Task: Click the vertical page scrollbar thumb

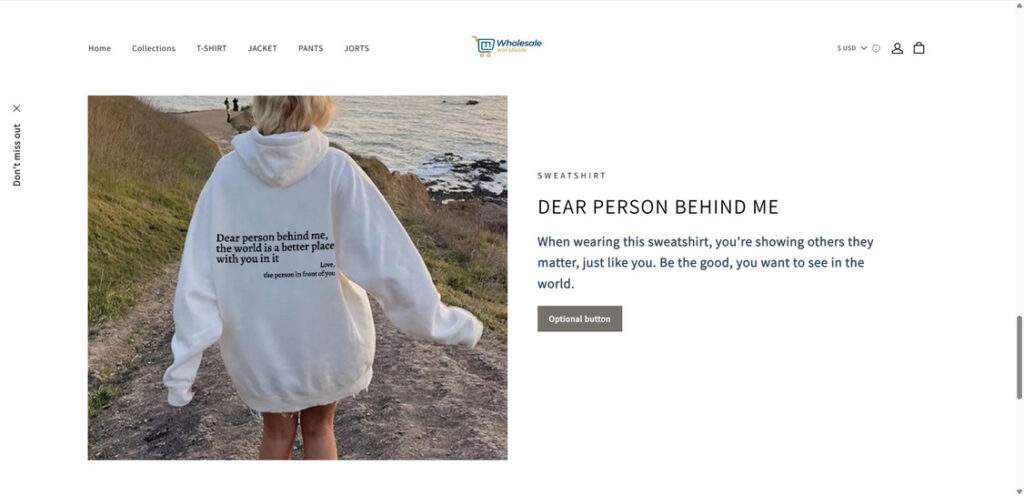Action: point(1019,358)
